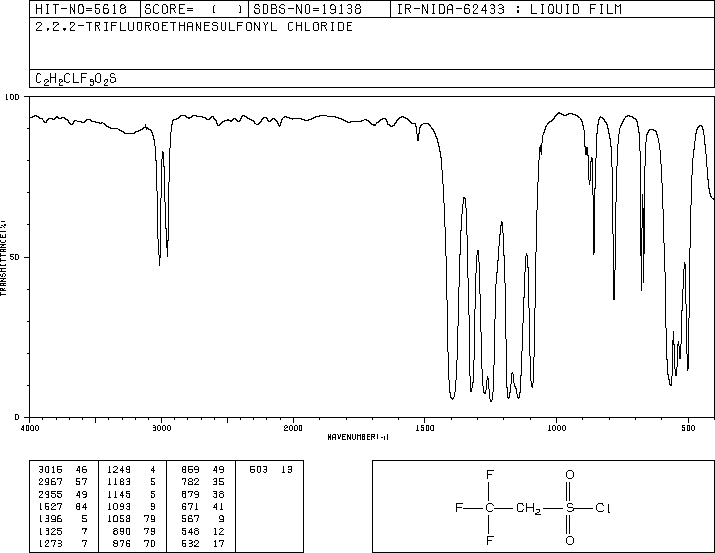The height and width of the screenshot is (553, 715).
Task: Select peak table value 671
Action: [191, 506]
